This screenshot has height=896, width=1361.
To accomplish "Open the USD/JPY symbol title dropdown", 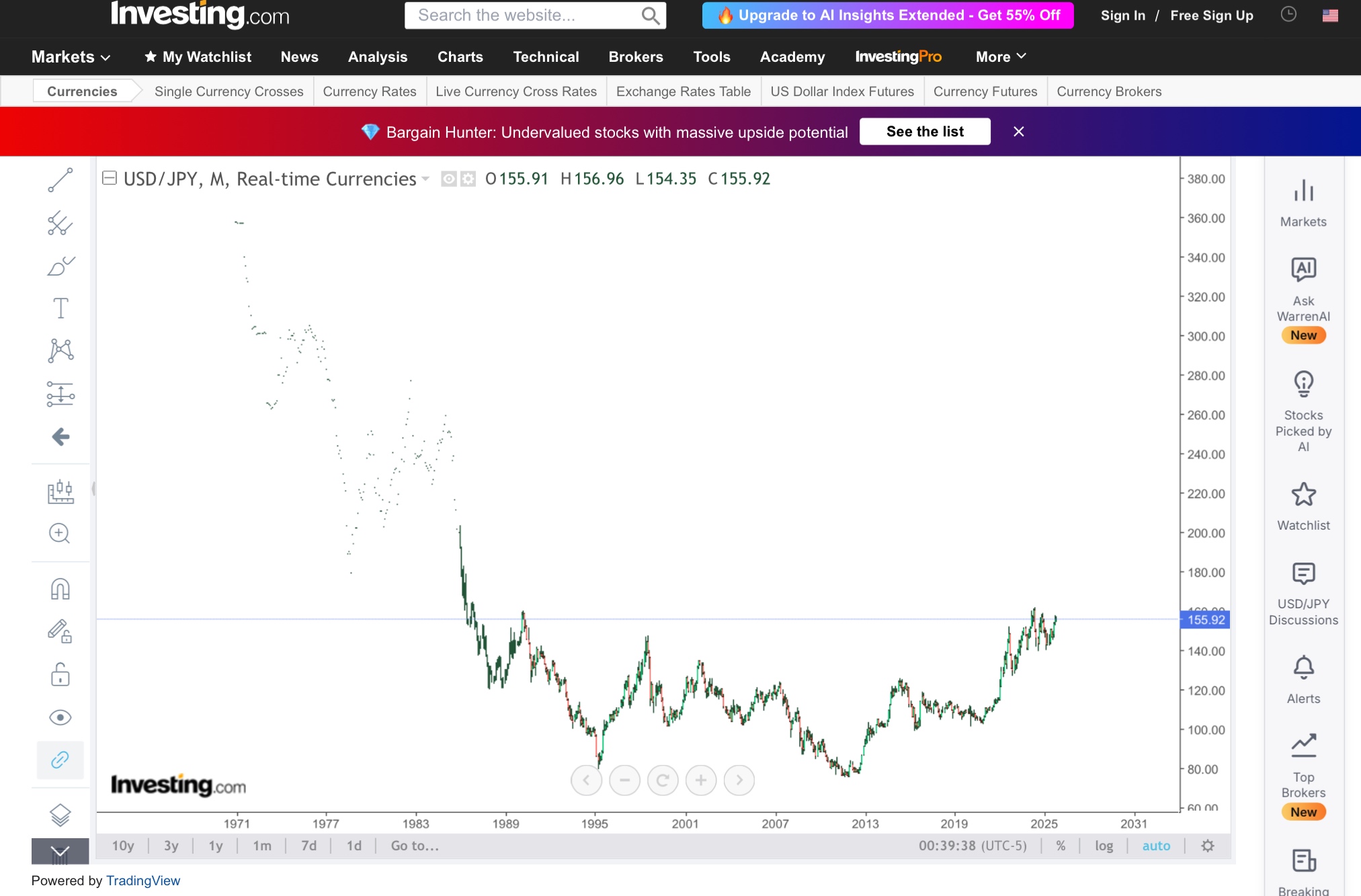I will 425,179.
